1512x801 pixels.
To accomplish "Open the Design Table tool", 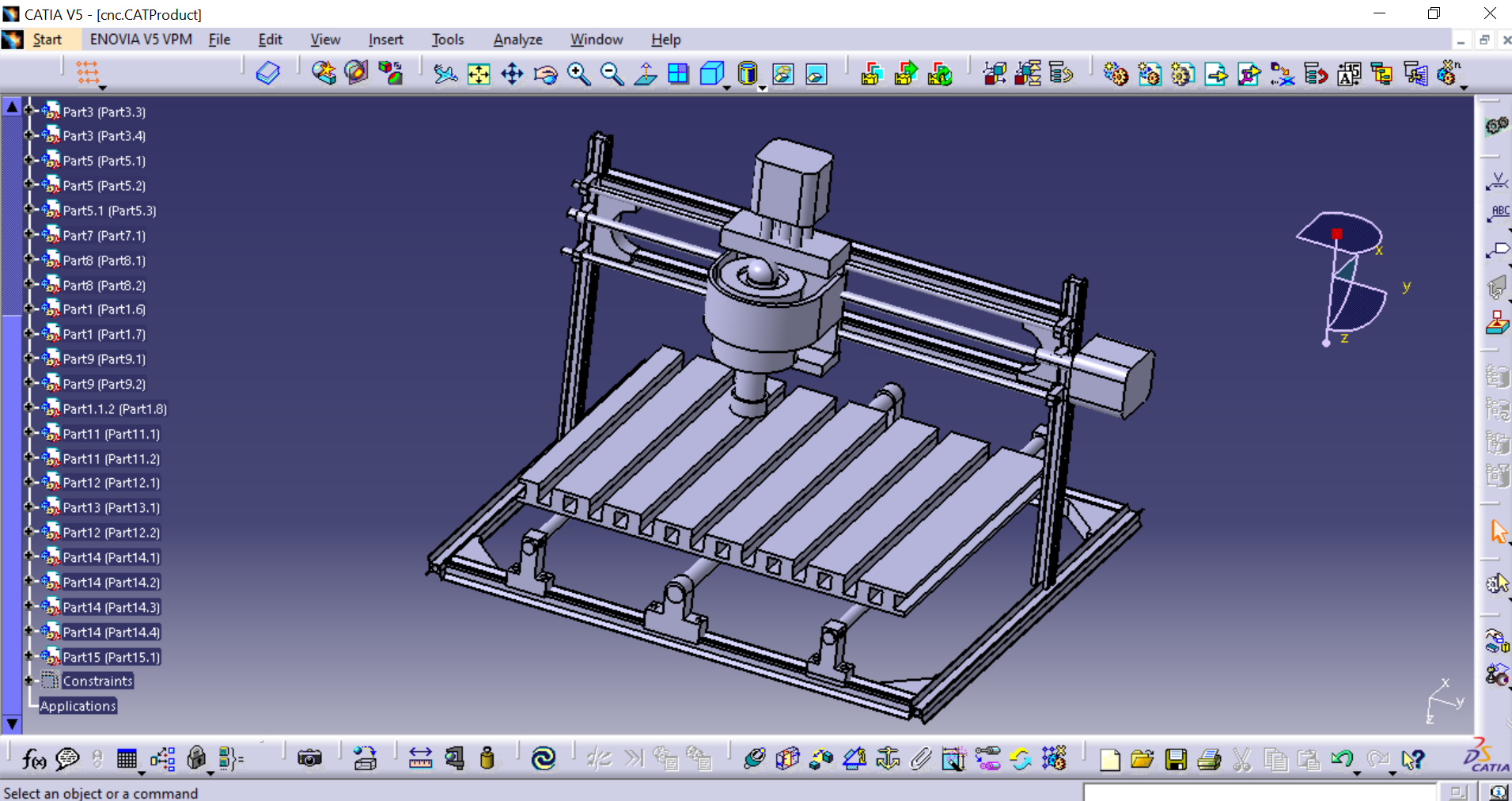I will (127, 759).
